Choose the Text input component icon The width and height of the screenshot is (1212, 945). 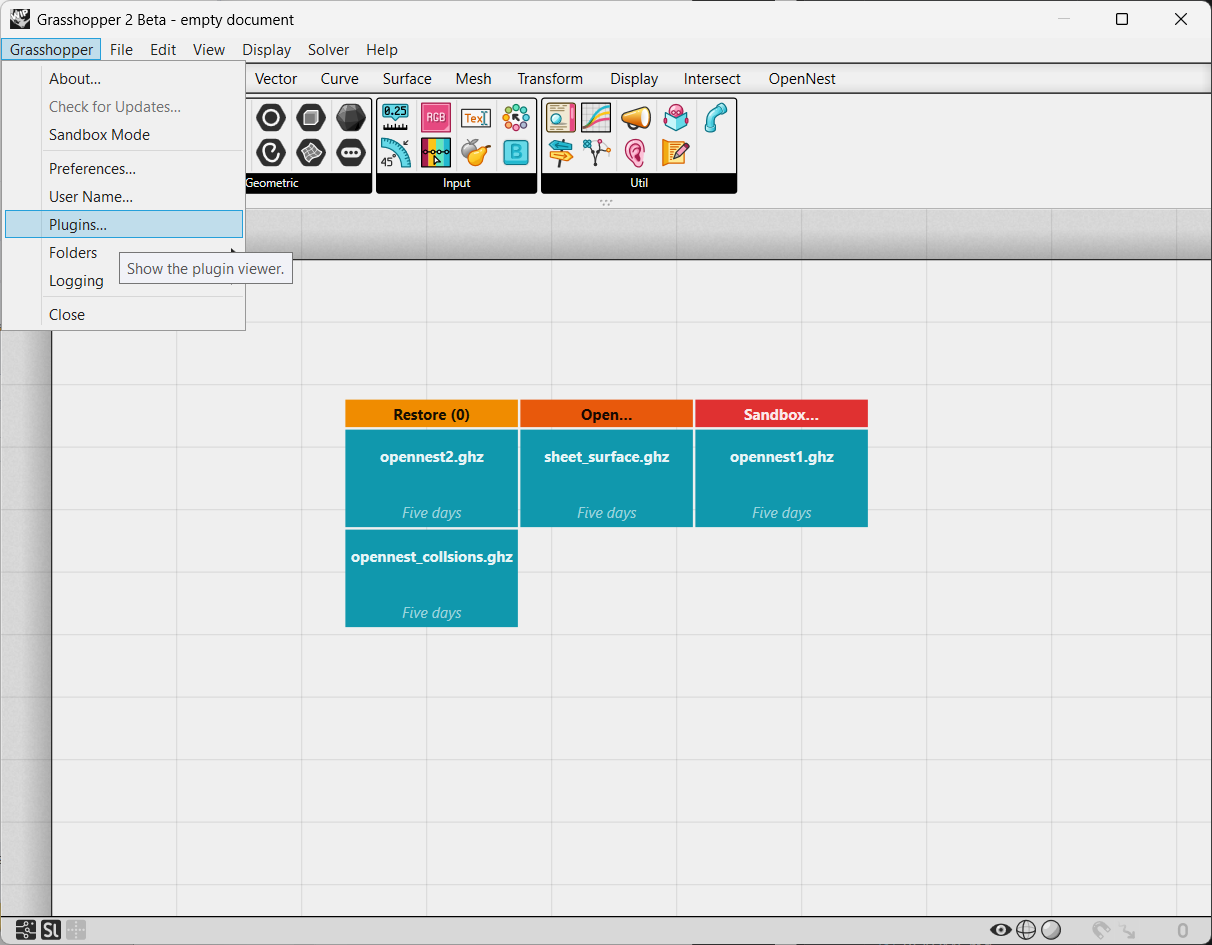475,118
